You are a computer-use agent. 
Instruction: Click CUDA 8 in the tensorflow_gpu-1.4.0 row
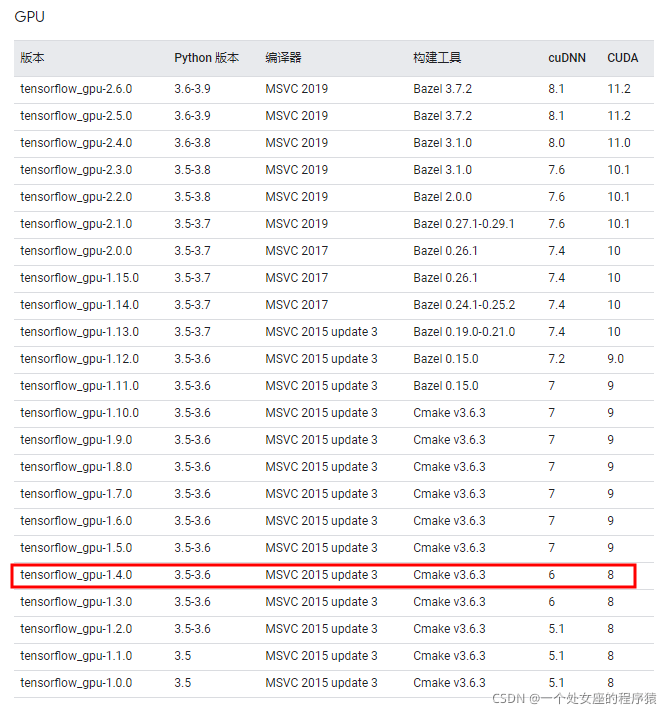[611, 575]
